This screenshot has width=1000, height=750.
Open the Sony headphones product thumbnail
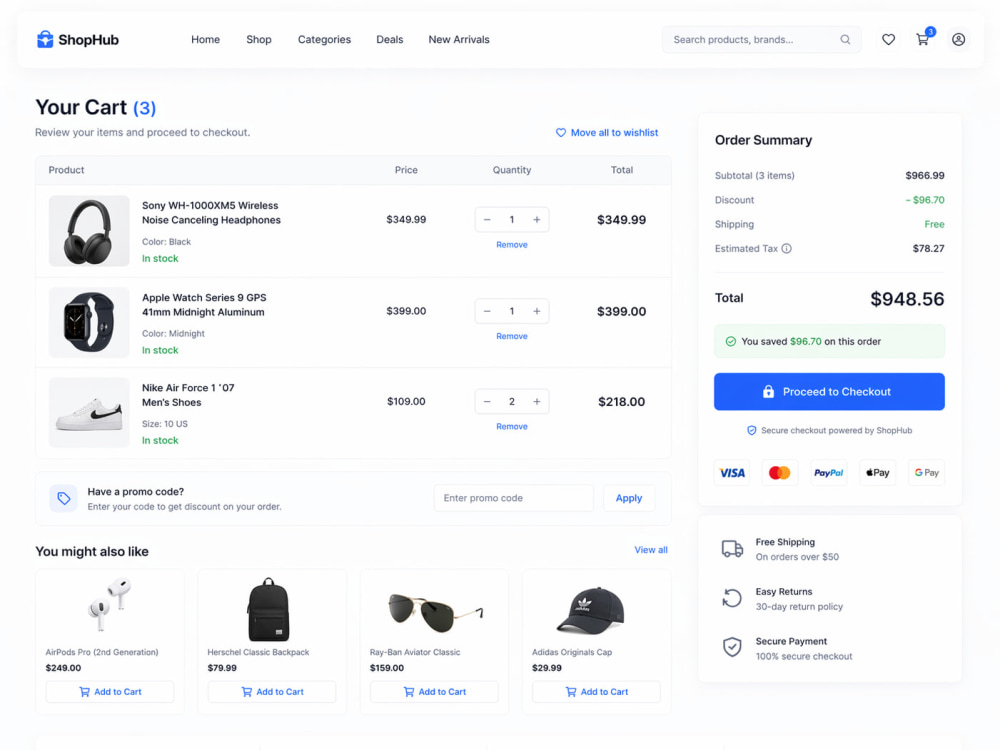point(89,231)
